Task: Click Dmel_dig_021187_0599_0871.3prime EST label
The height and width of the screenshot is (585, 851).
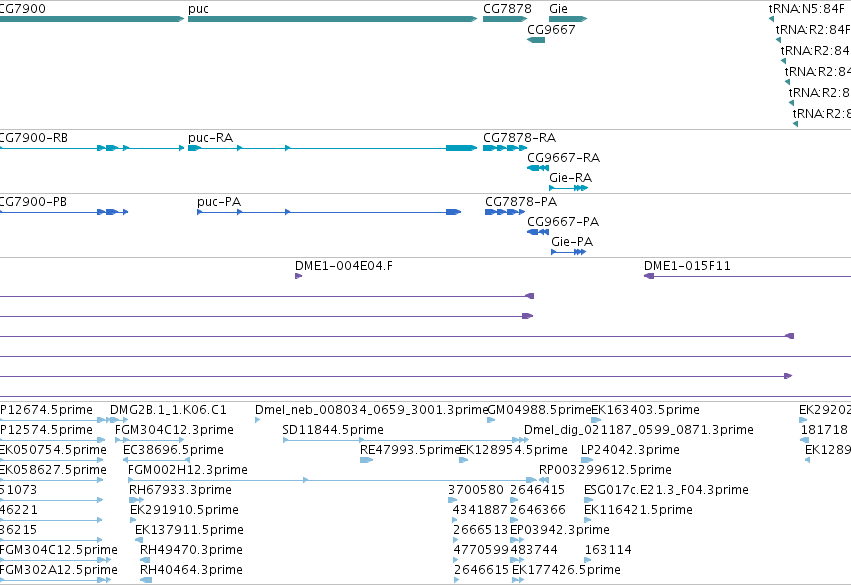Action: pyautogui.click(x=639, y=430)
